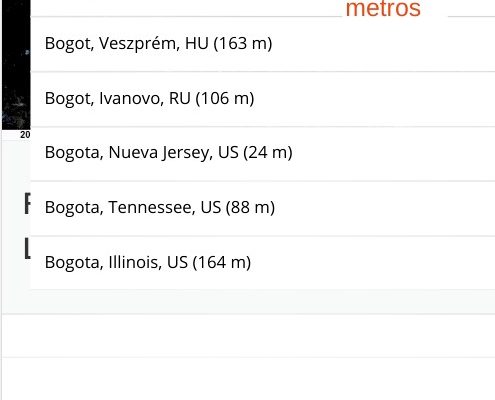
Task: Choose Bogot, Ivanovo, RU from list
Action: [263, 99]
